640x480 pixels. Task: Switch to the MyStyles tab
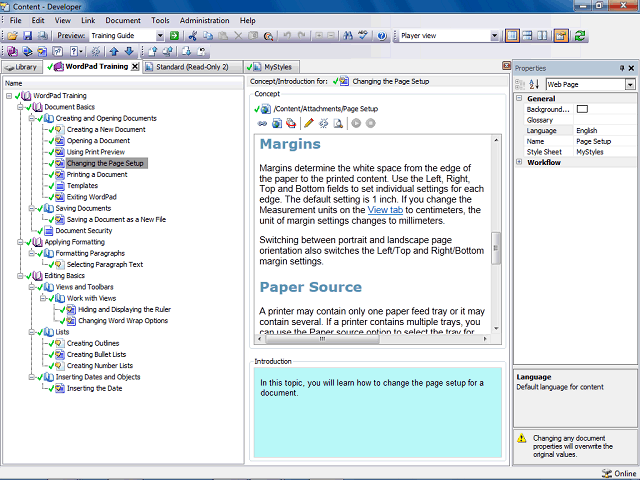tap(272, 67)
